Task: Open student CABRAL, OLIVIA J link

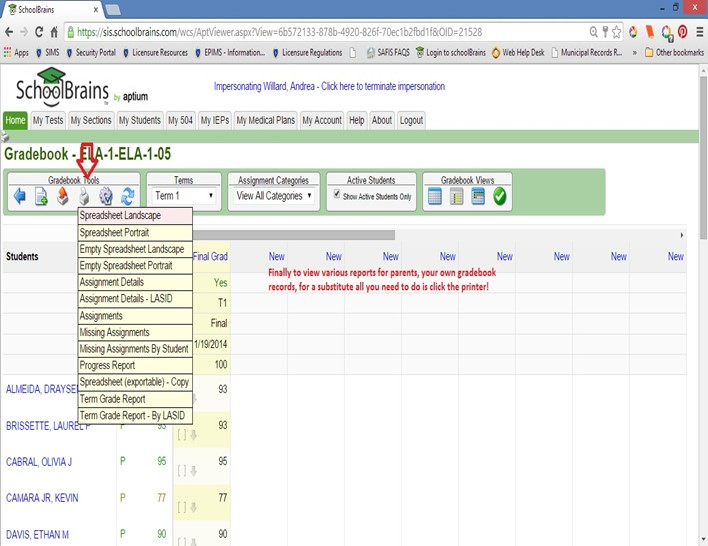Action: pos(39,462)
